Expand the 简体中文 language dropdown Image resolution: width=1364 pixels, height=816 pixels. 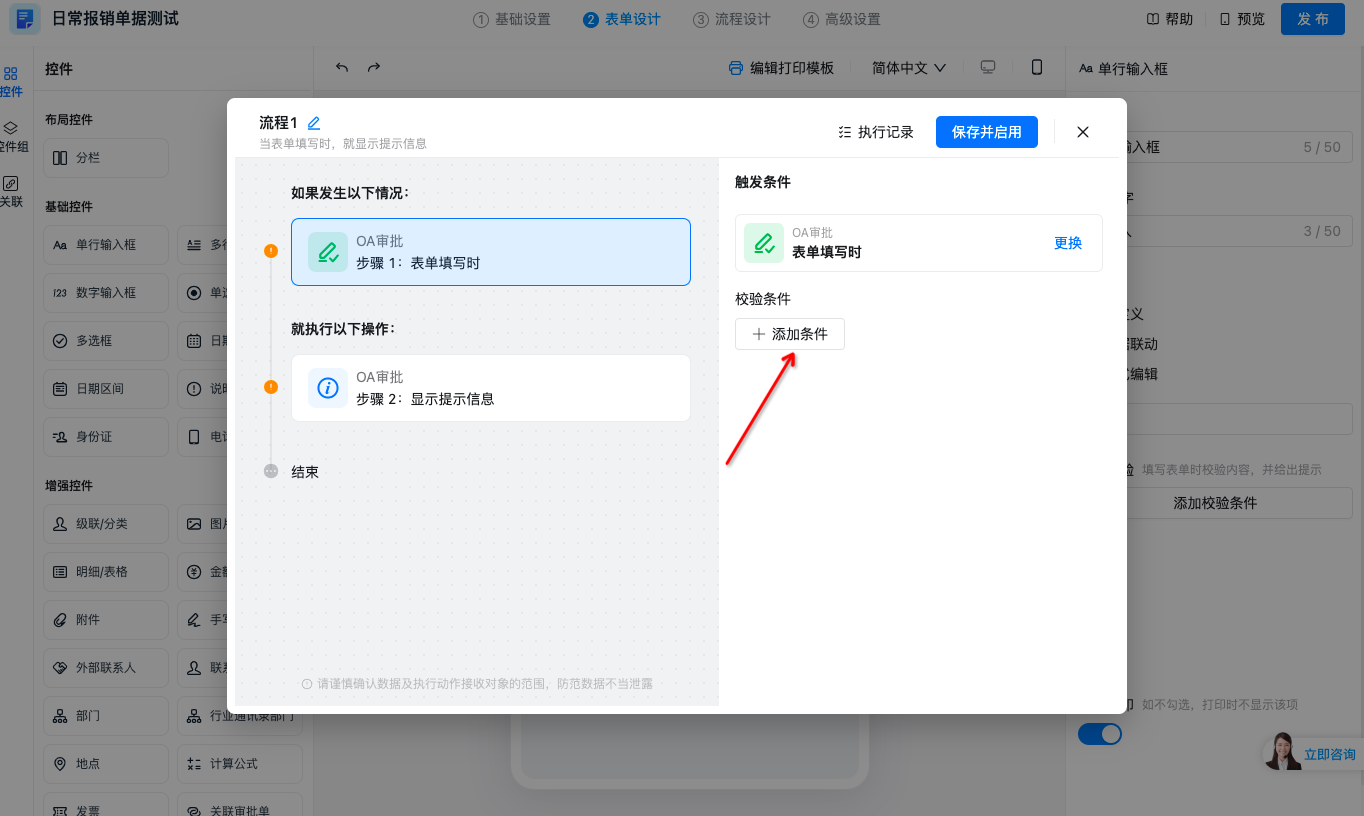click(x=908, y=68)
